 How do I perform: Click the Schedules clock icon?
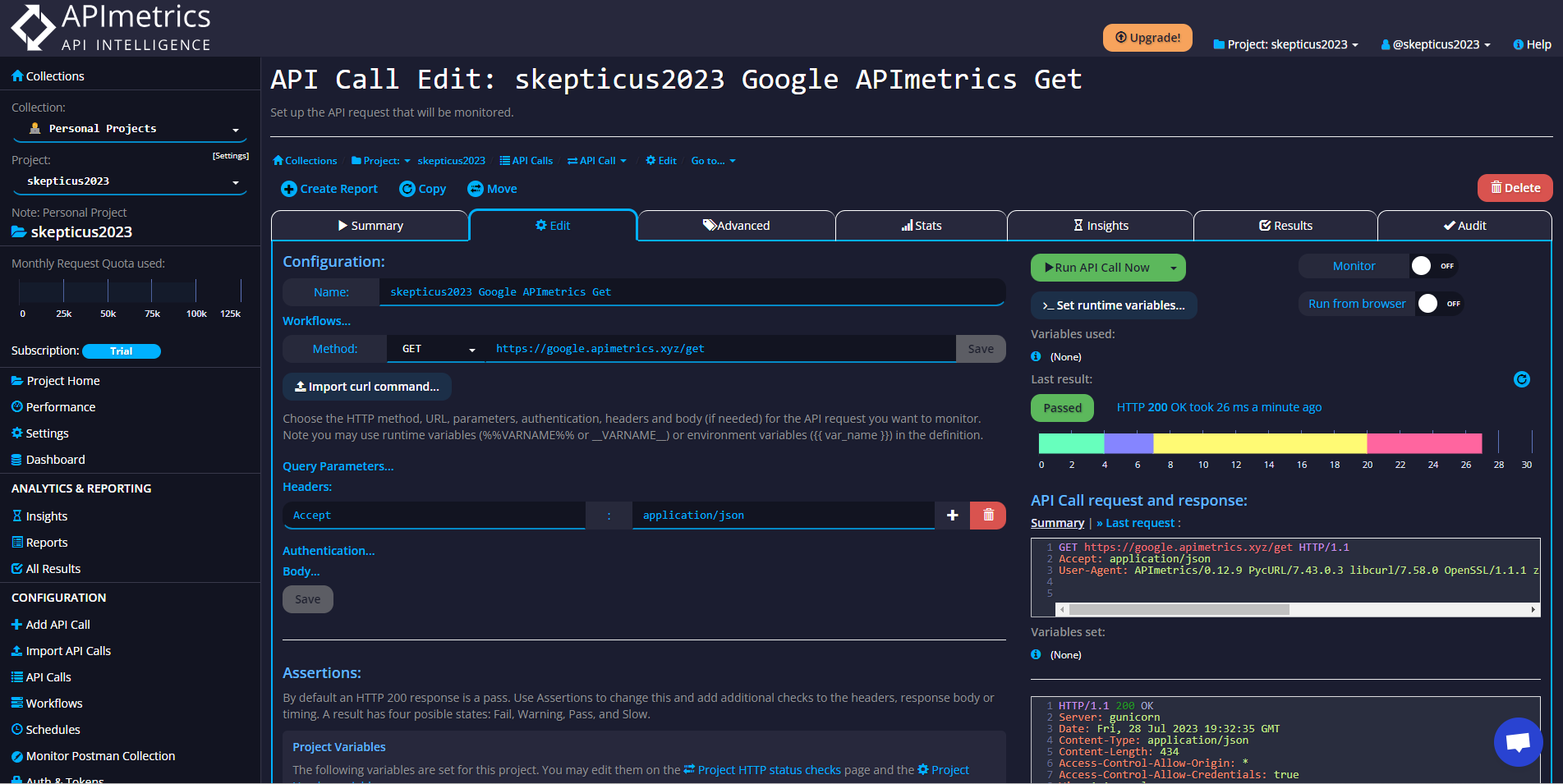17,729
